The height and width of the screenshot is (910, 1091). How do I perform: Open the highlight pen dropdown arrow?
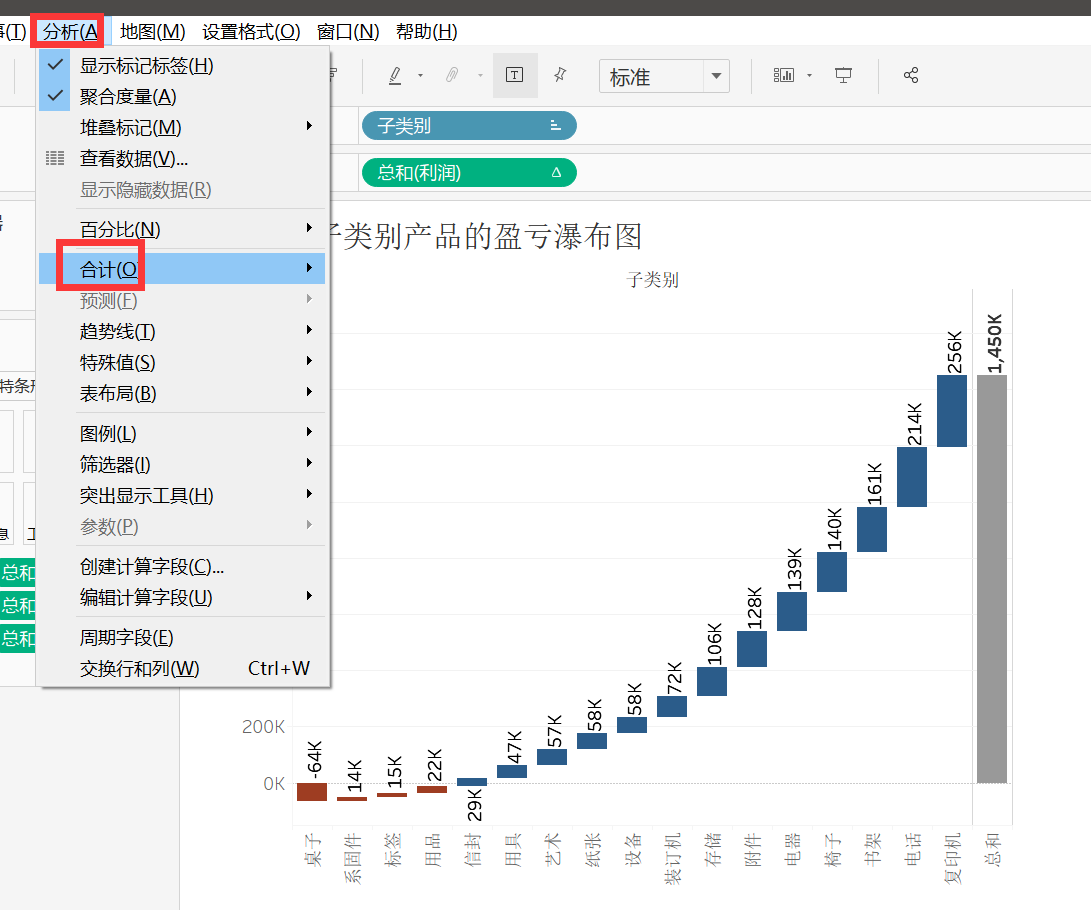(x=420, y=75)
